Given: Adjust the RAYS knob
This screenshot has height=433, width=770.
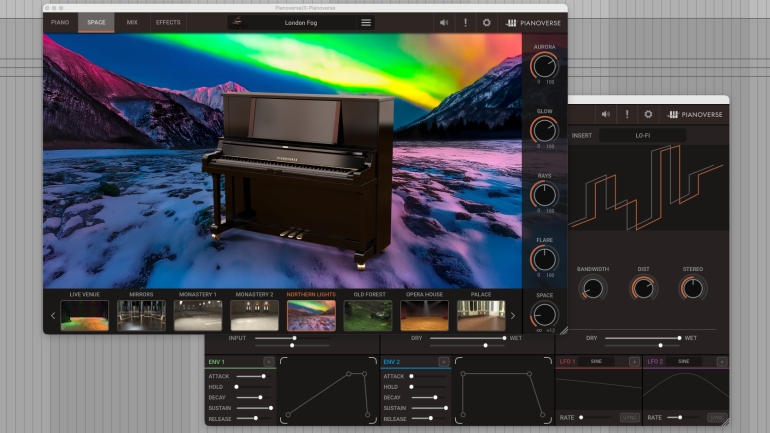Looking at the screenshot, I should coord(544,194).
